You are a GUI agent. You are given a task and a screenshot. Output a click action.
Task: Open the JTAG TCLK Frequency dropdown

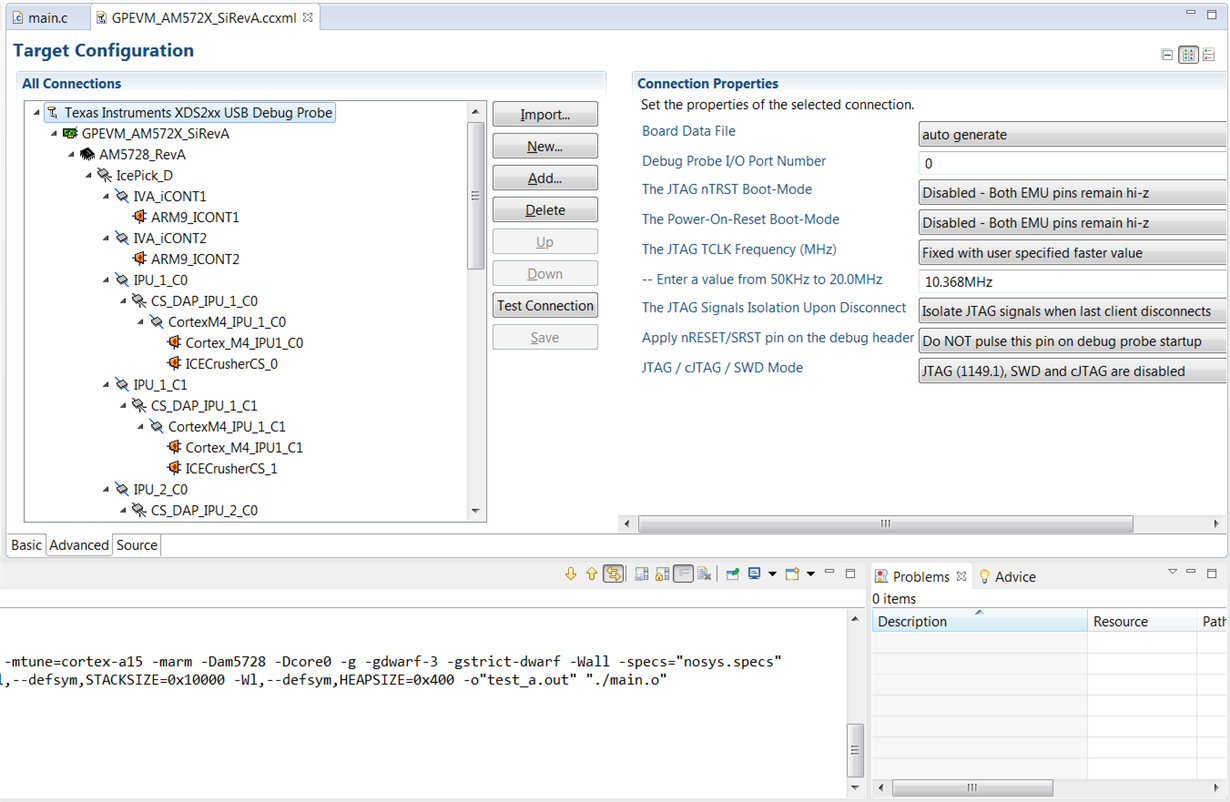click(1074, 253)
